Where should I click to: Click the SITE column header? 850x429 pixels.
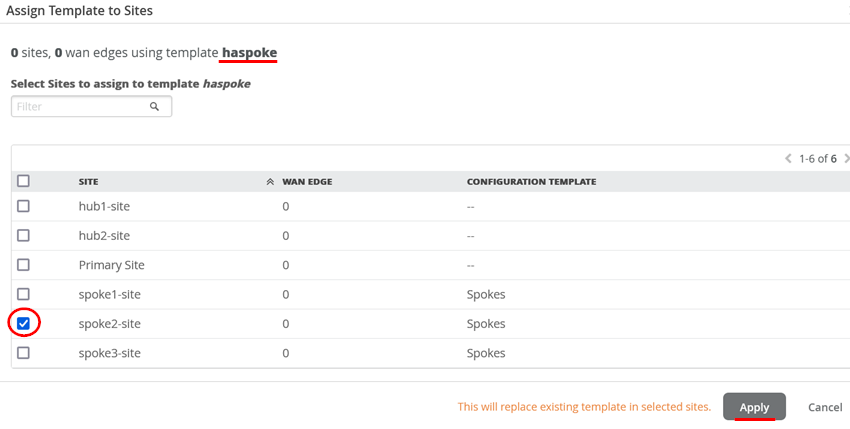(x=88, y=182)
